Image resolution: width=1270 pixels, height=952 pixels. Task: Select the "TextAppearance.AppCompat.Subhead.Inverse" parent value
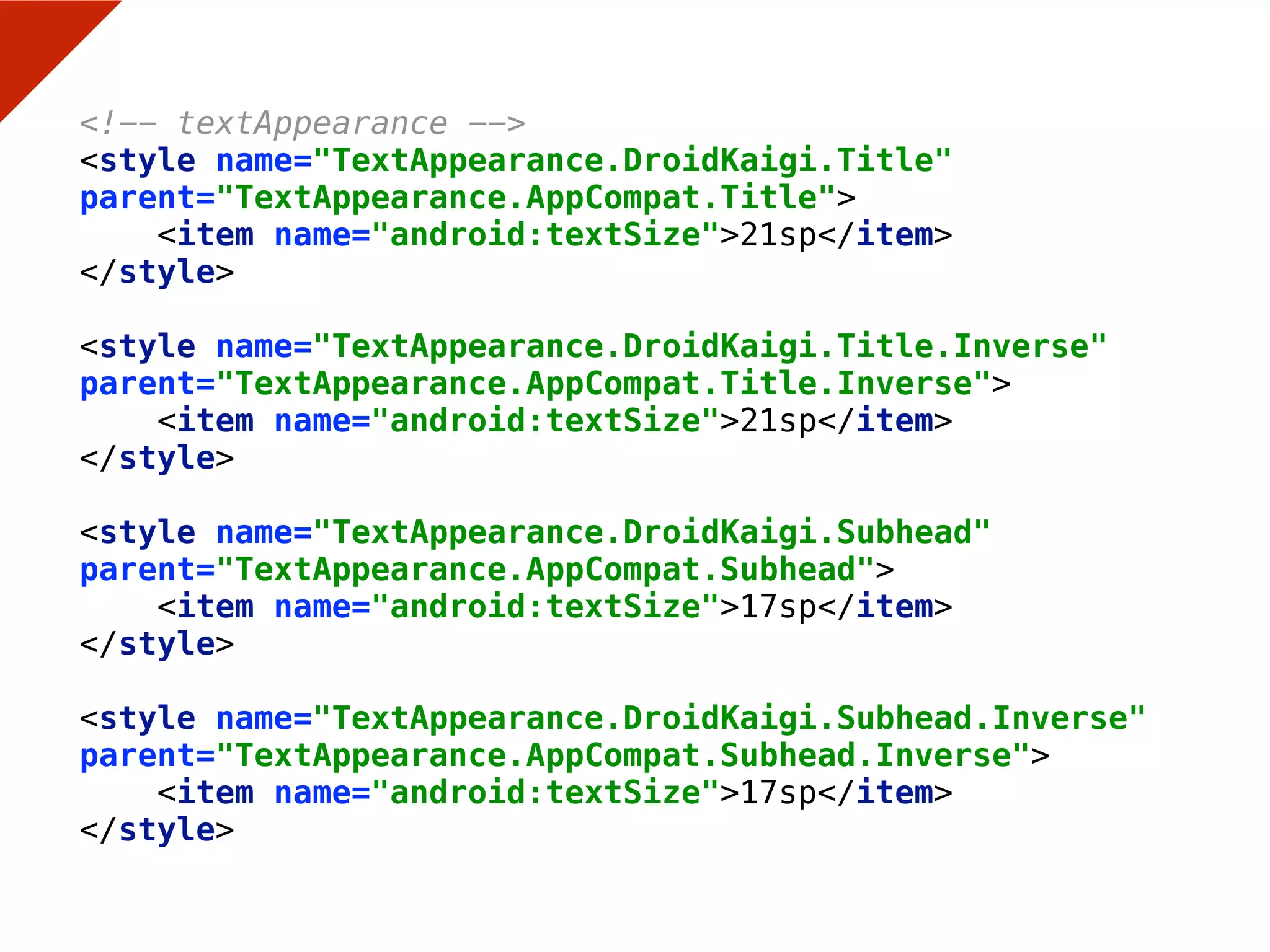click(x=623, y=756)
